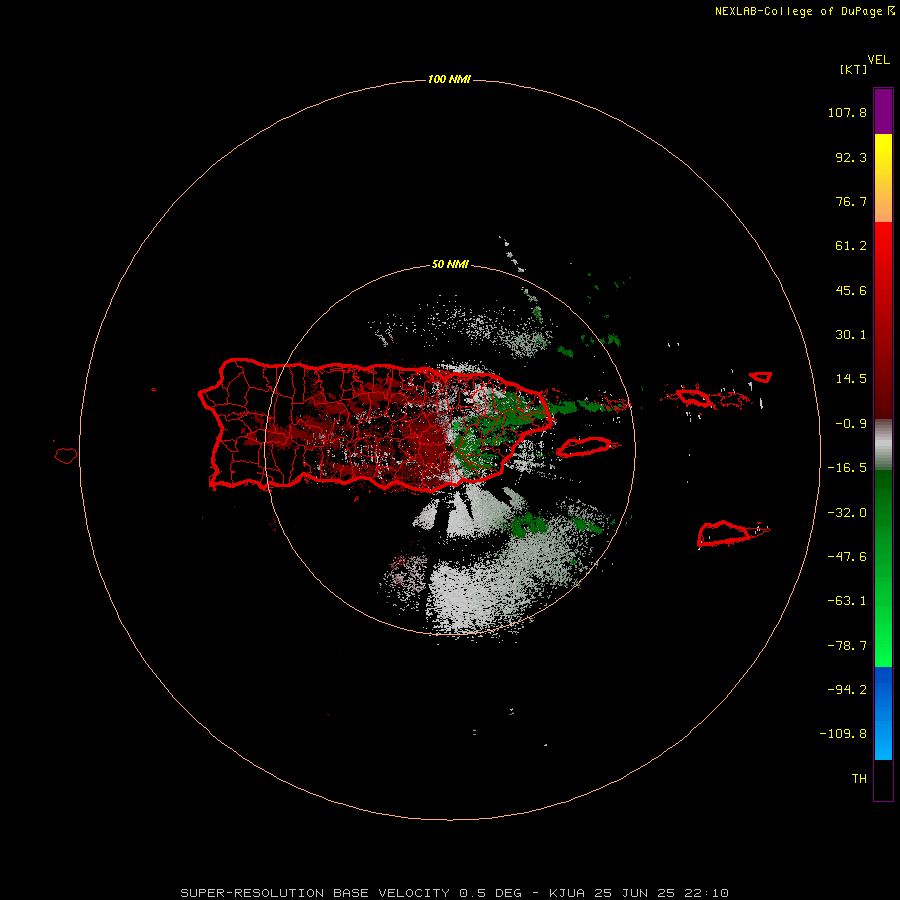This screenshot has width=900, height=900.
Task: Click the St. Thomas island outline
Action: [x=694, y=398]
